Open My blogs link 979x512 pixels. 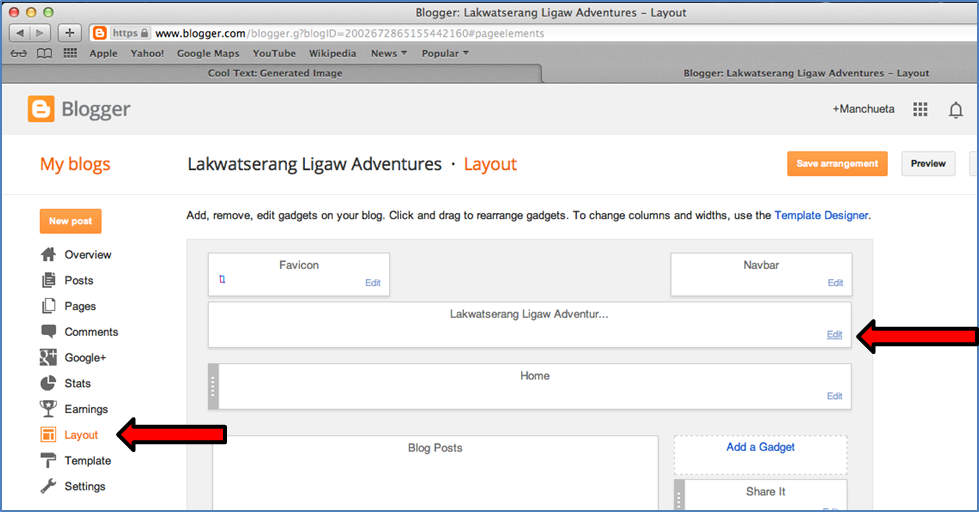pos(75,164)
